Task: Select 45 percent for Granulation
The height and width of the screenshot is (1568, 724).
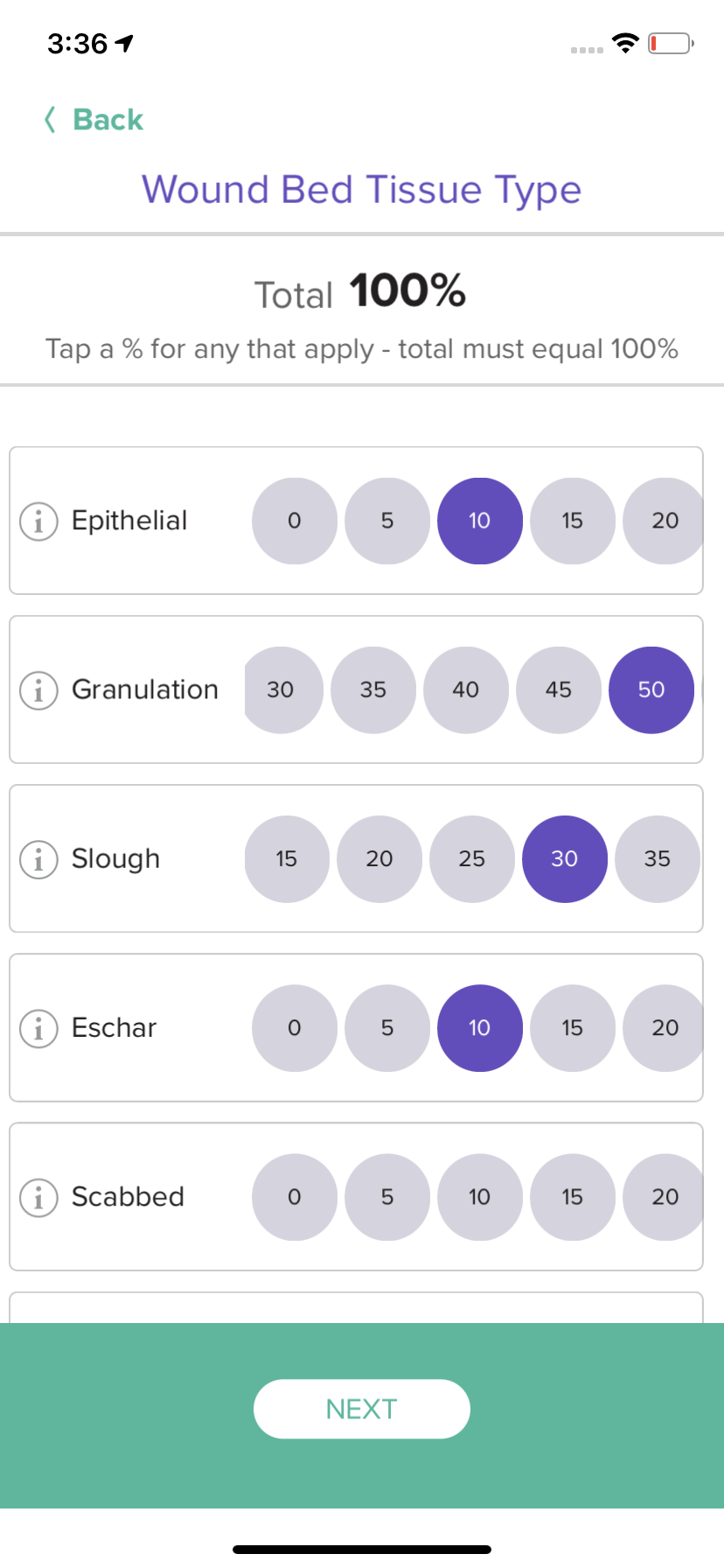Action: (x=559, y=689)
